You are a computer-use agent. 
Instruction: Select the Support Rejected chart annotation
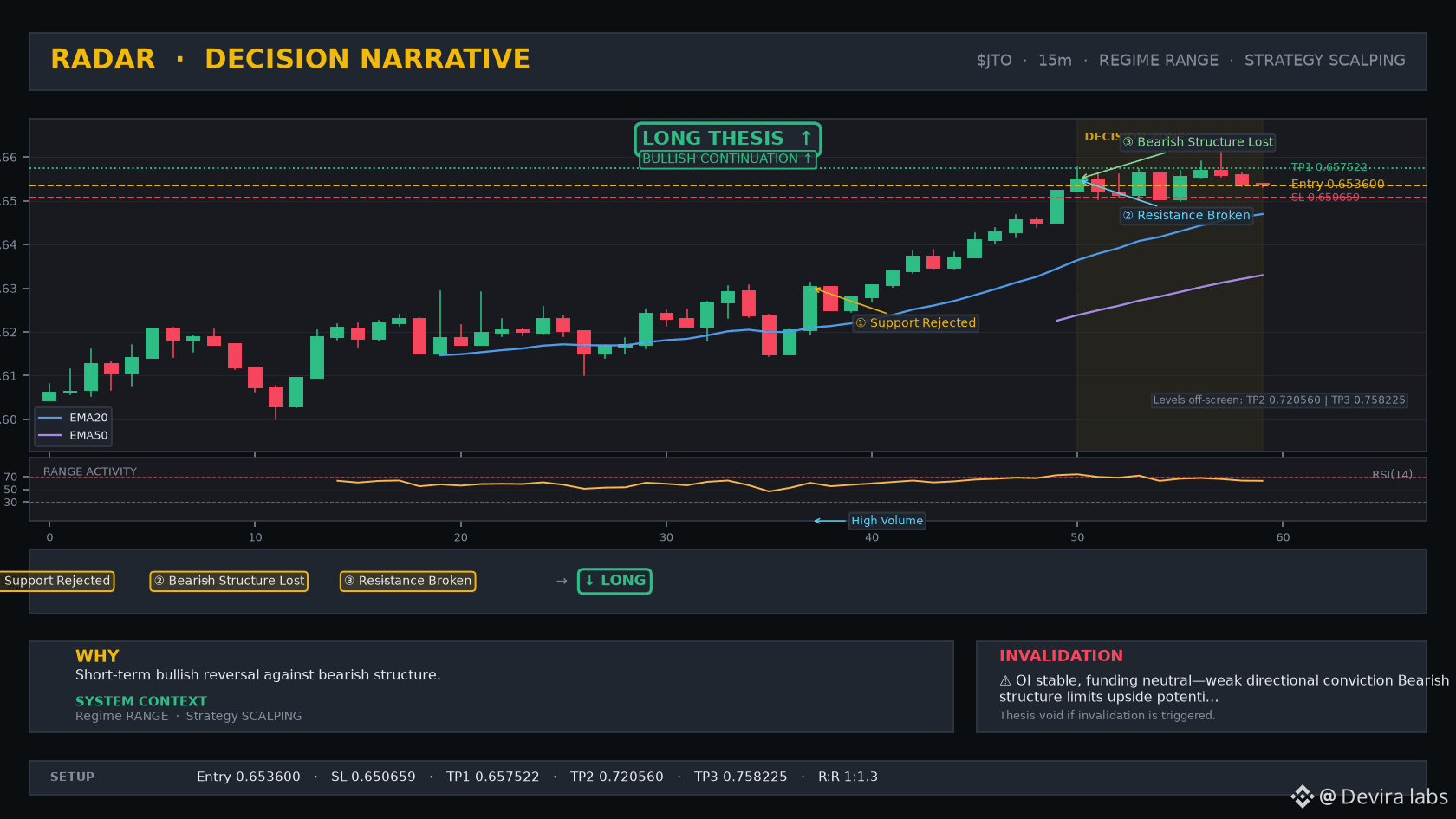[915, 322]
